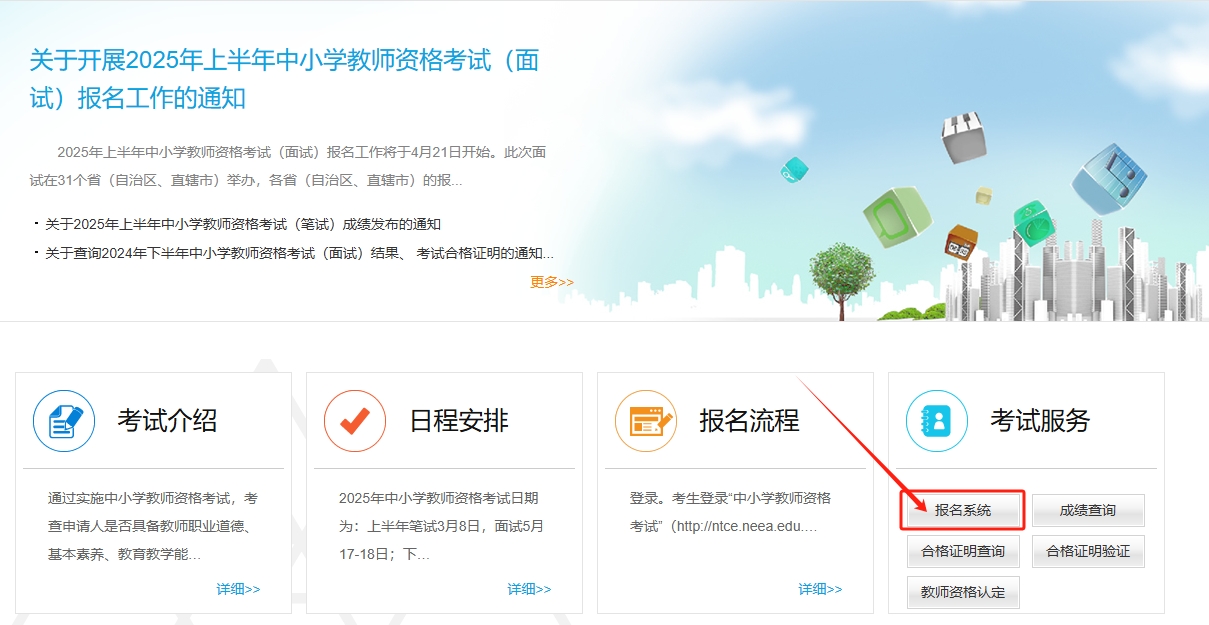Click the 考试介绍 heading text
Image resolution: width=1209 pixels, height=625 pixels.
tap(167, 421)
